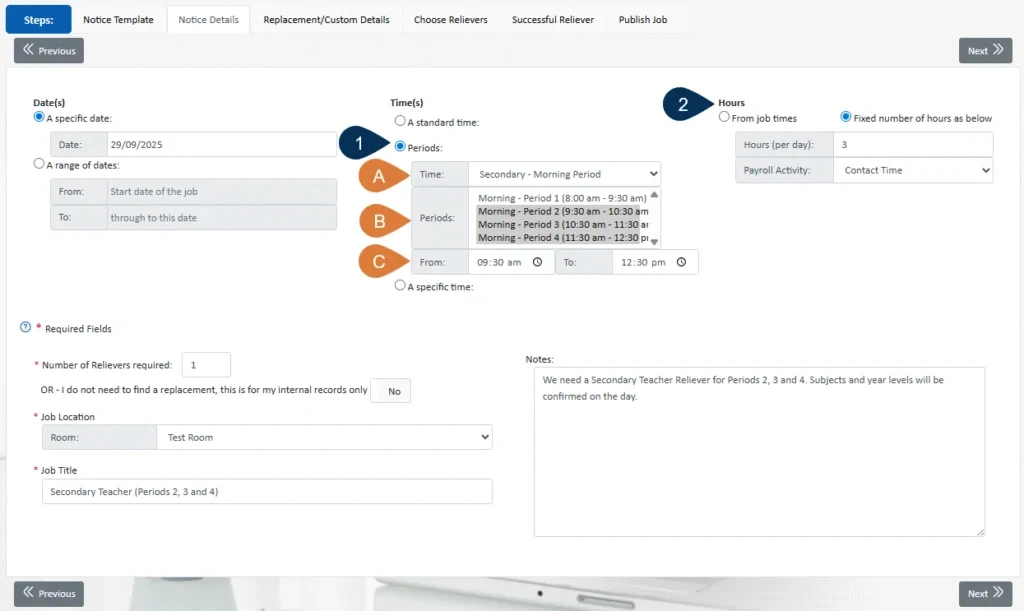
Task: Click the From time value 09:30 am
Action: 499,262
